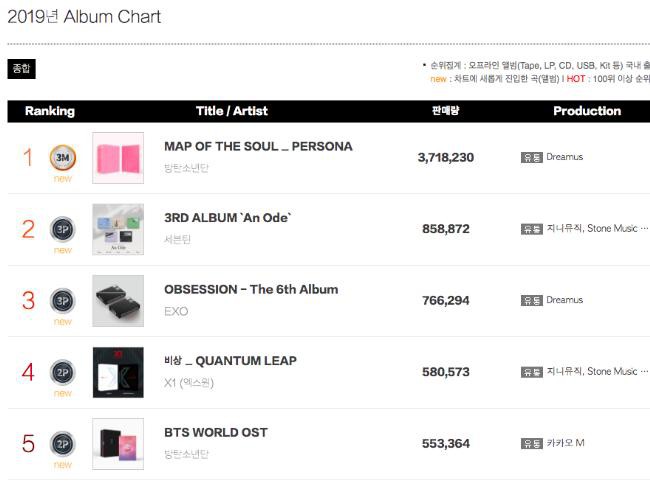Click the 3RD ALBUM 'An Ode' title
Screen dimensions: 650x483
pyautogui.click(x=228, y=218)
